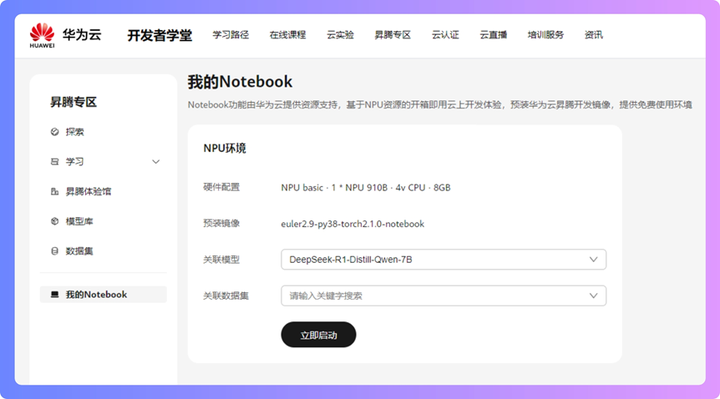Click the NPU basic hardware configuration text
This screenshot has height=399, width=720.
click(366, 187)
